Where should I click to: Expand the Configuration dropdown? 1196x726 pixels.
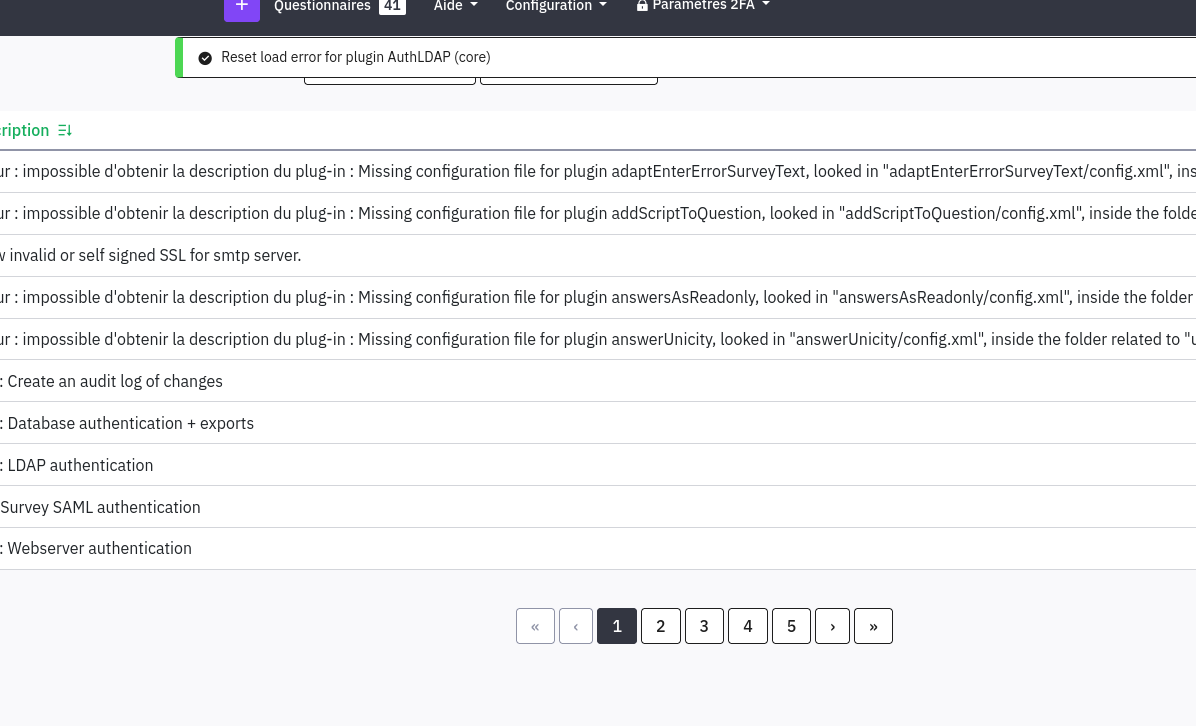click(555, 7)
